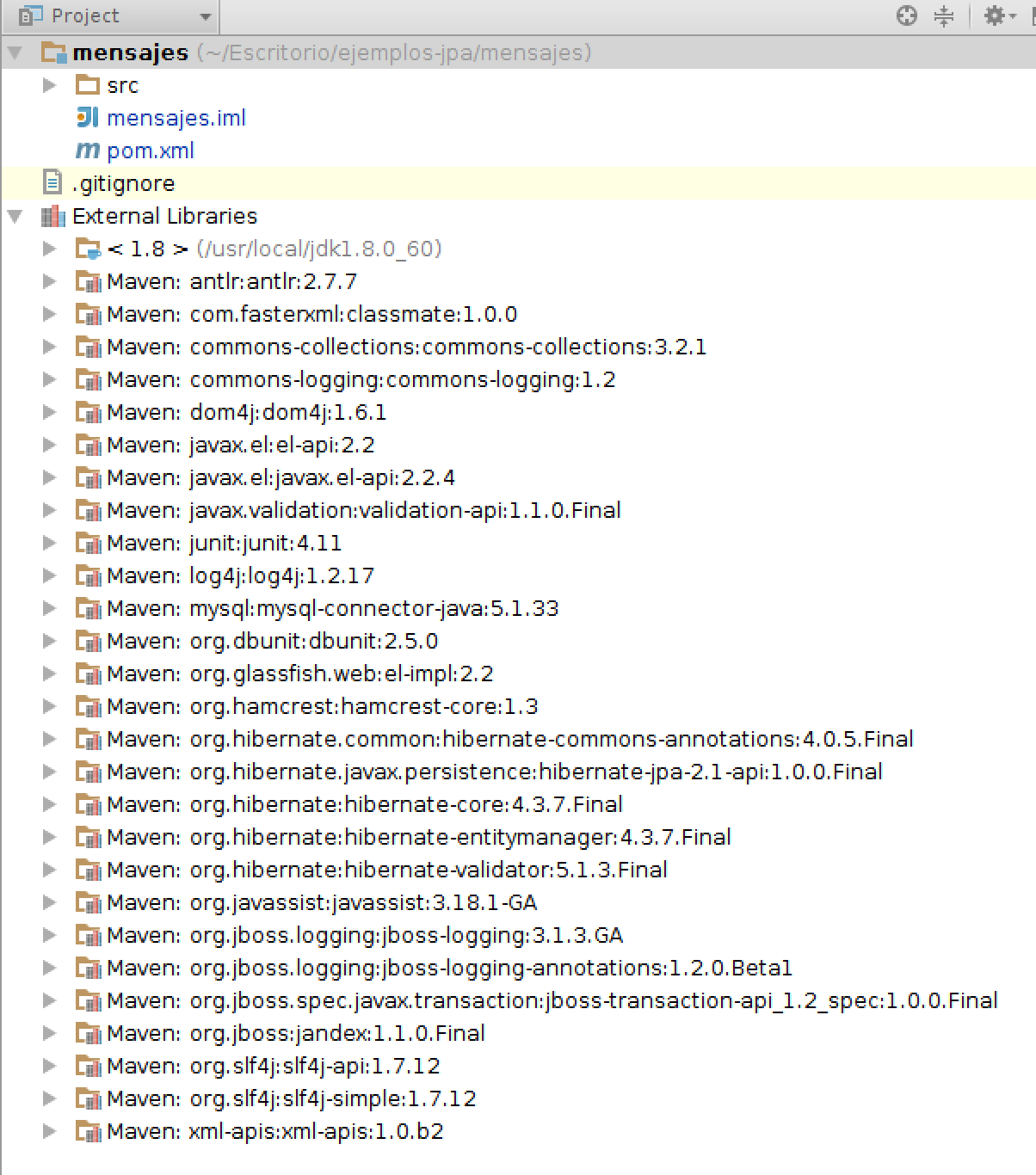The image size is (1036, 1175).
Task: Click the commons-logging:1.2 library icon
Action: (x=88, y=379)
